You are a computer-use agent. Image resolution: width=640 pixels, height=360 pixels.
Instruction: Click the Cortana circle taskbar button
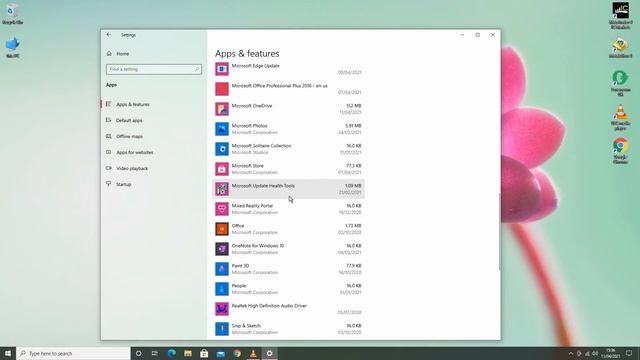138,353
